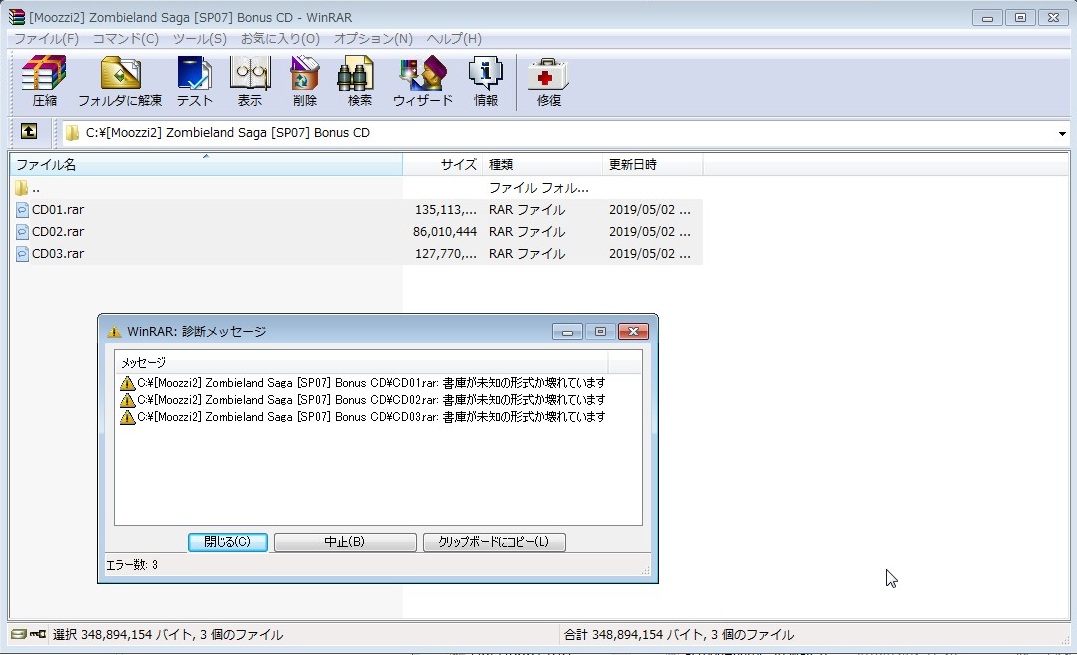
Task: Click warning icon of CD02.rar message
Action: point(127,400)
